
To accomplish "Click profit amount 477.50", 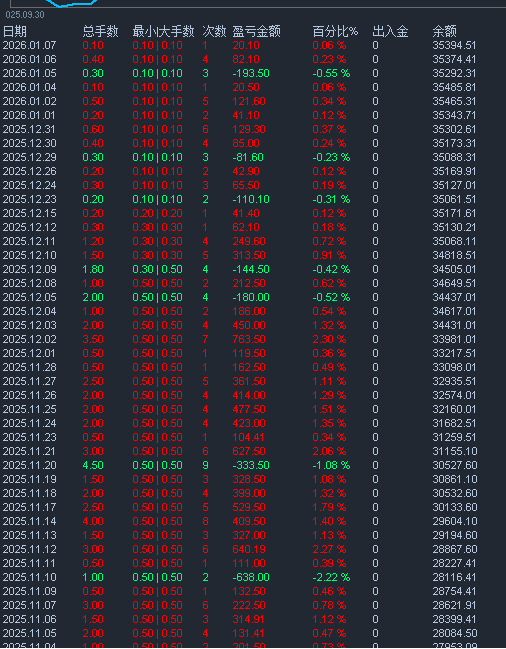I will tap(249, 409).
